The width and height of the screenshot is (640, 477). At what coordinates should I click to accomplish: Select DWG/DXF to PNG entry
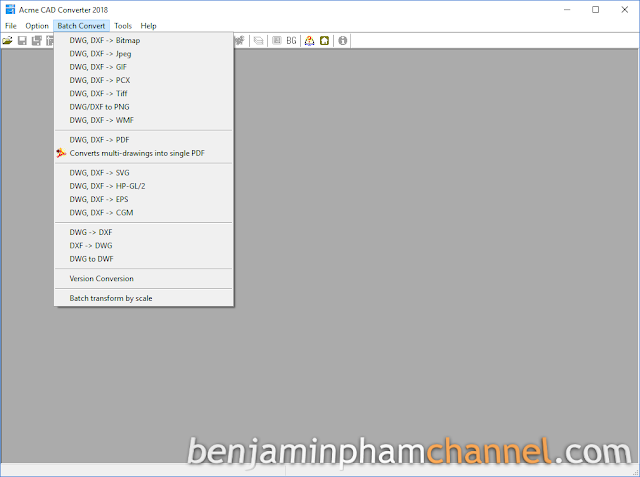coord(144,107)
